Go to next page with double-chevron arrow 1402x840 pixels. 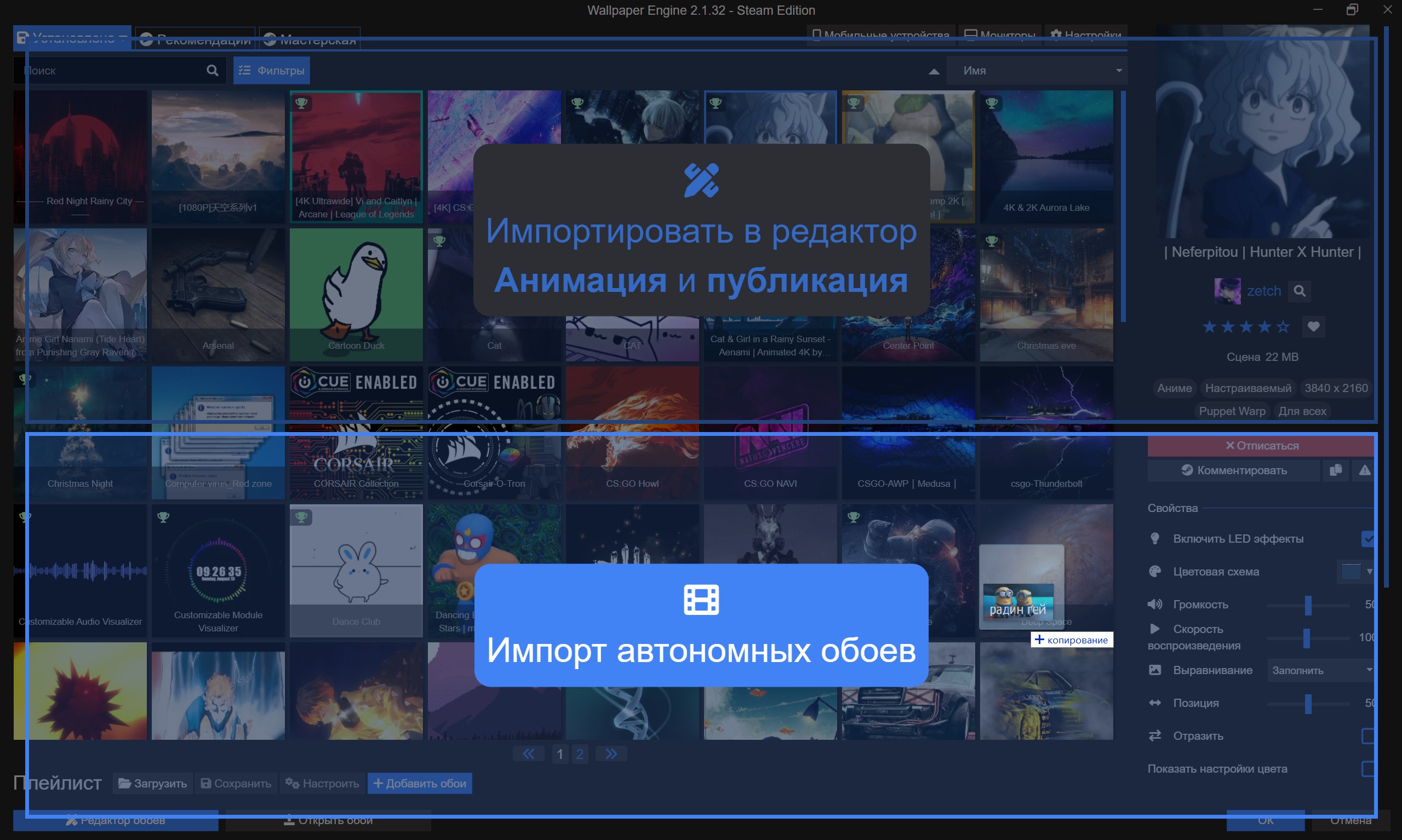(611, 754)
